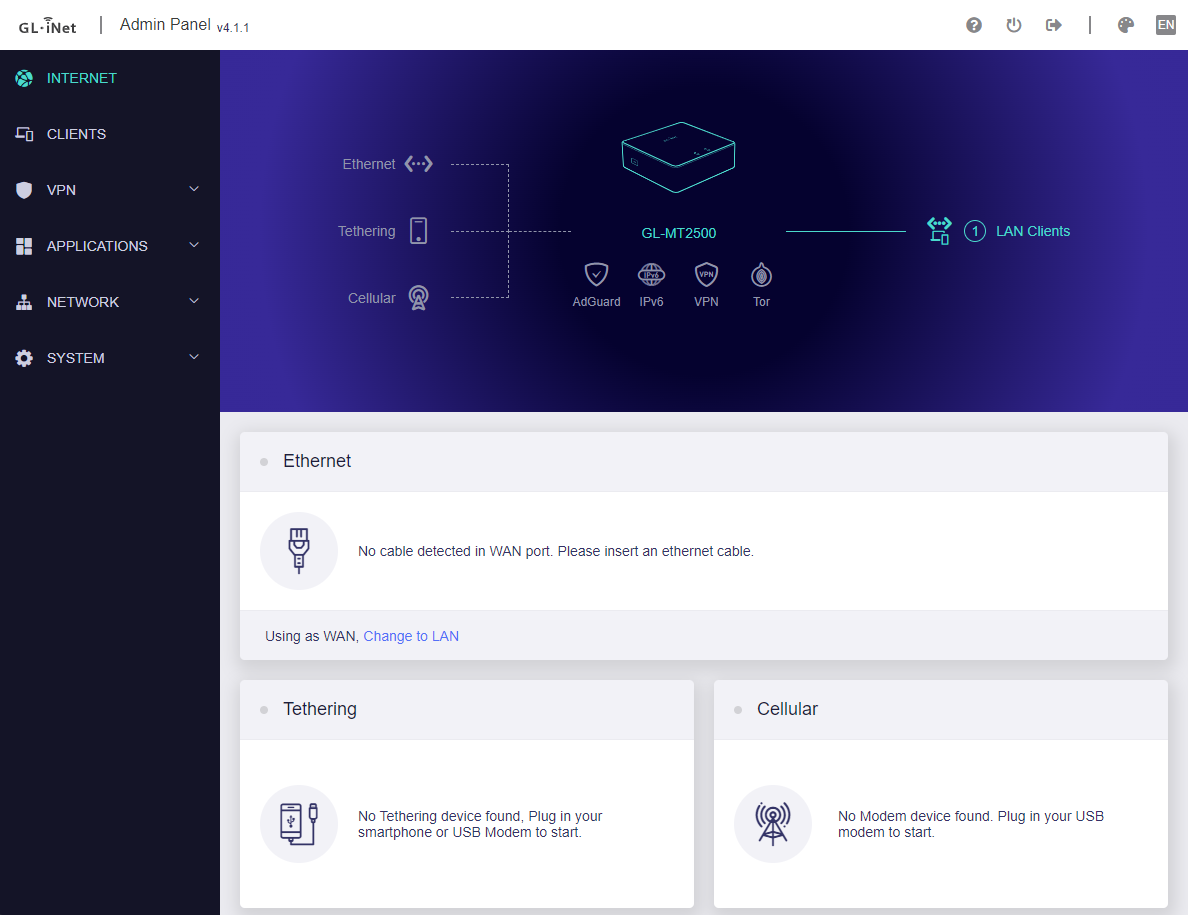This screenshot has width=1188, height=915.
Task: Click the Ethernet card heading
Action: click(x=317, y=461)
